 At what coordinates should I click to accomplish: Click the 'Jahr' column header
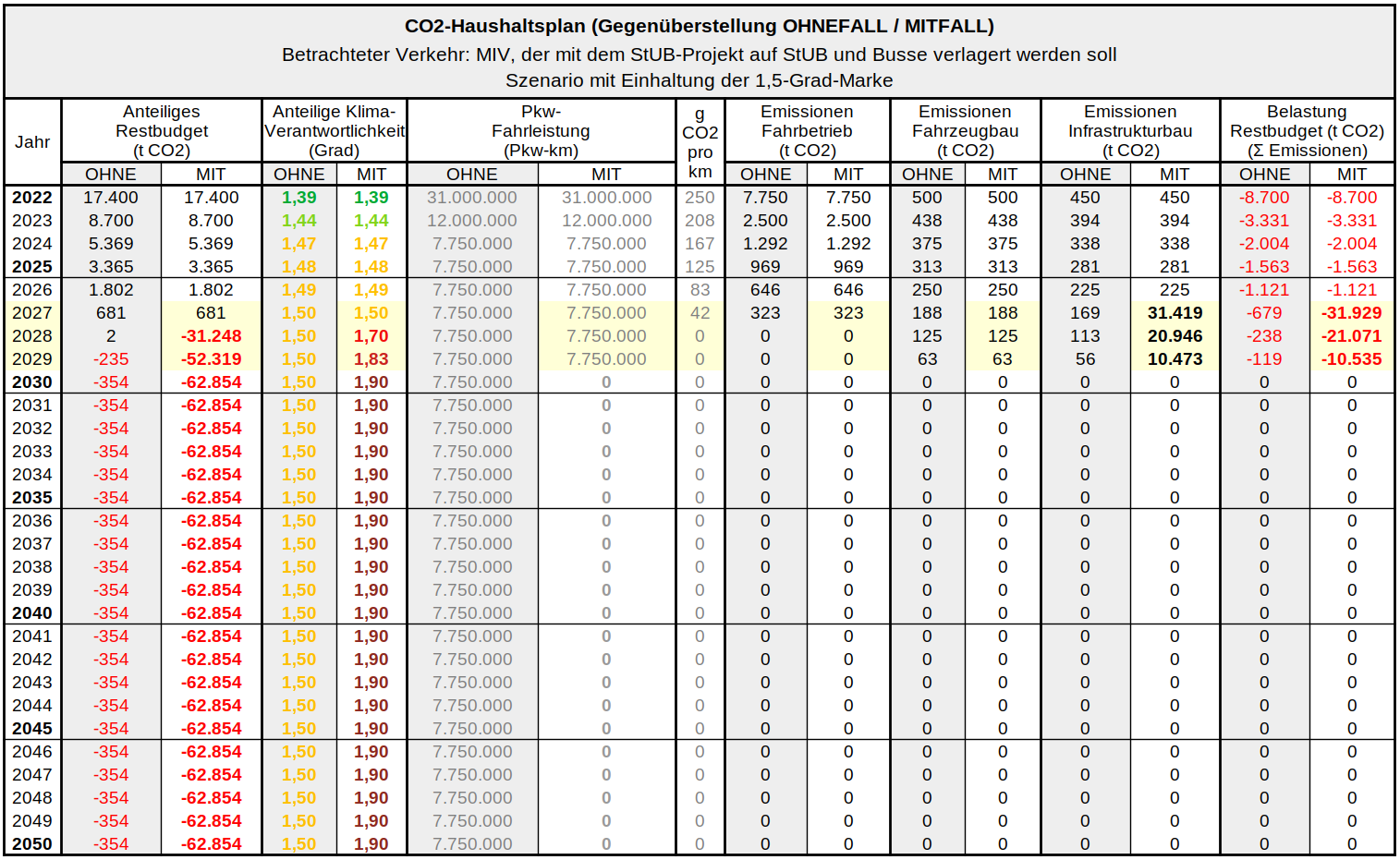pyautogui.click(x=32, y=141)
